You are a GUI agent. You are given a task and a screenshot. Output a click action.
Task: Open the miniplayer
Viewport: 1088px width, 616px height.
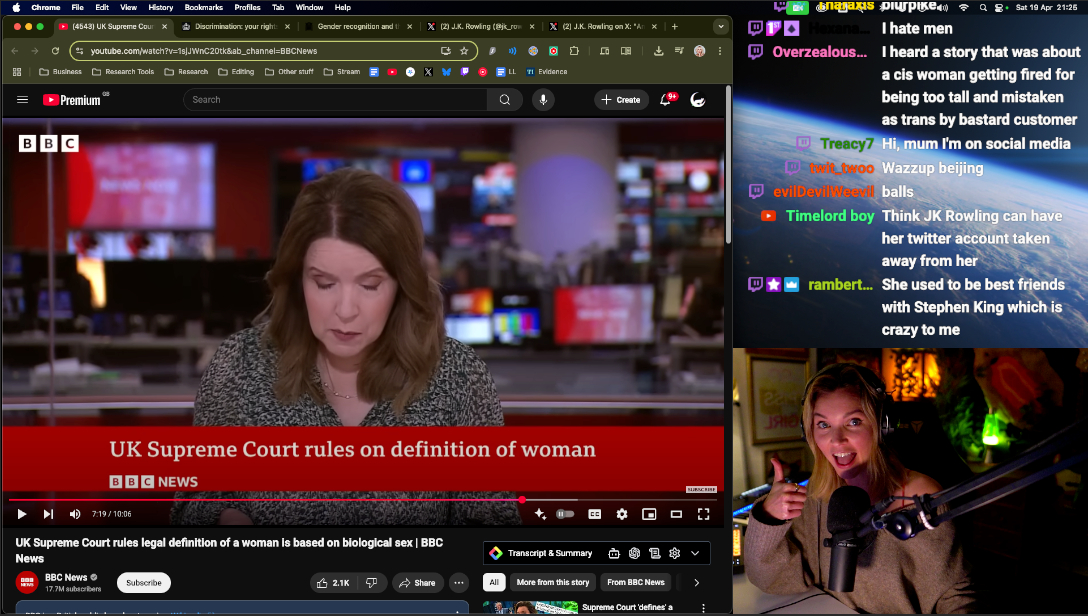point(649,514)
